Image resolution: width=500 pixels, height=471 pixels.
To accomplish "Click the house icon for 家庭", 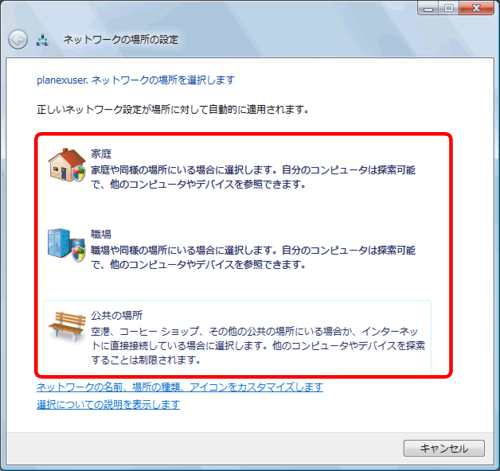I will pyautogui.click(x=67, y=165).
